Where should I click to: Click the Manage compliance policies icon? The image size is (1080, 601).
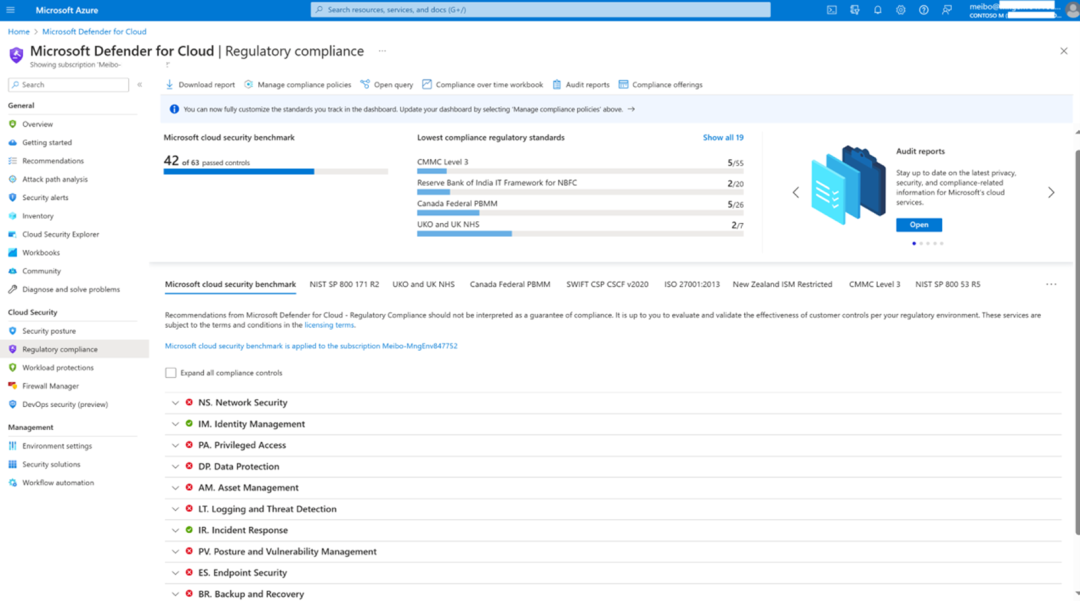[249, 85]
